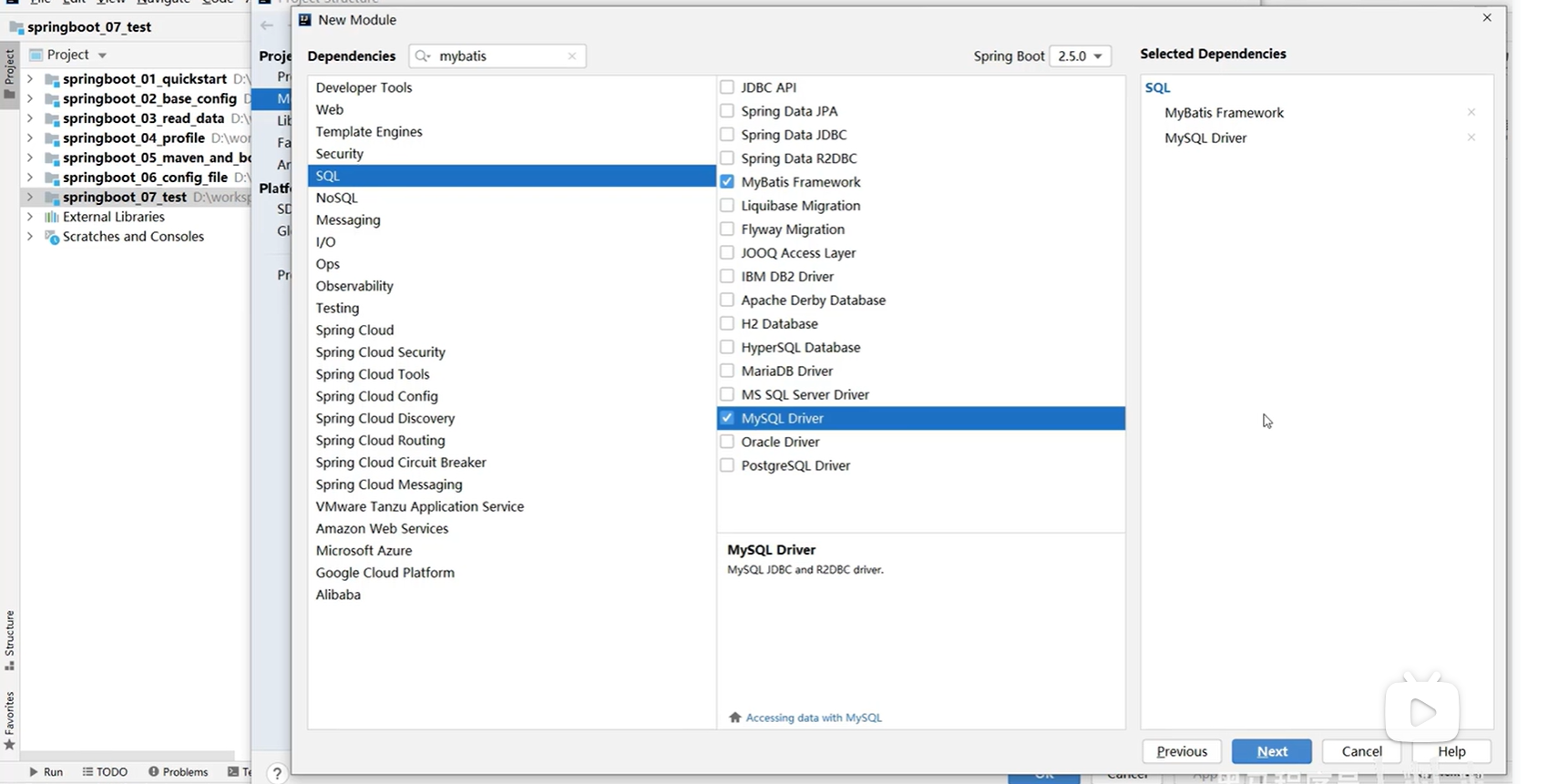Expand the springboot_04_profile tree node
Image resolution: width=1548 pixels, height=784 pixels.
click(30, 138)
